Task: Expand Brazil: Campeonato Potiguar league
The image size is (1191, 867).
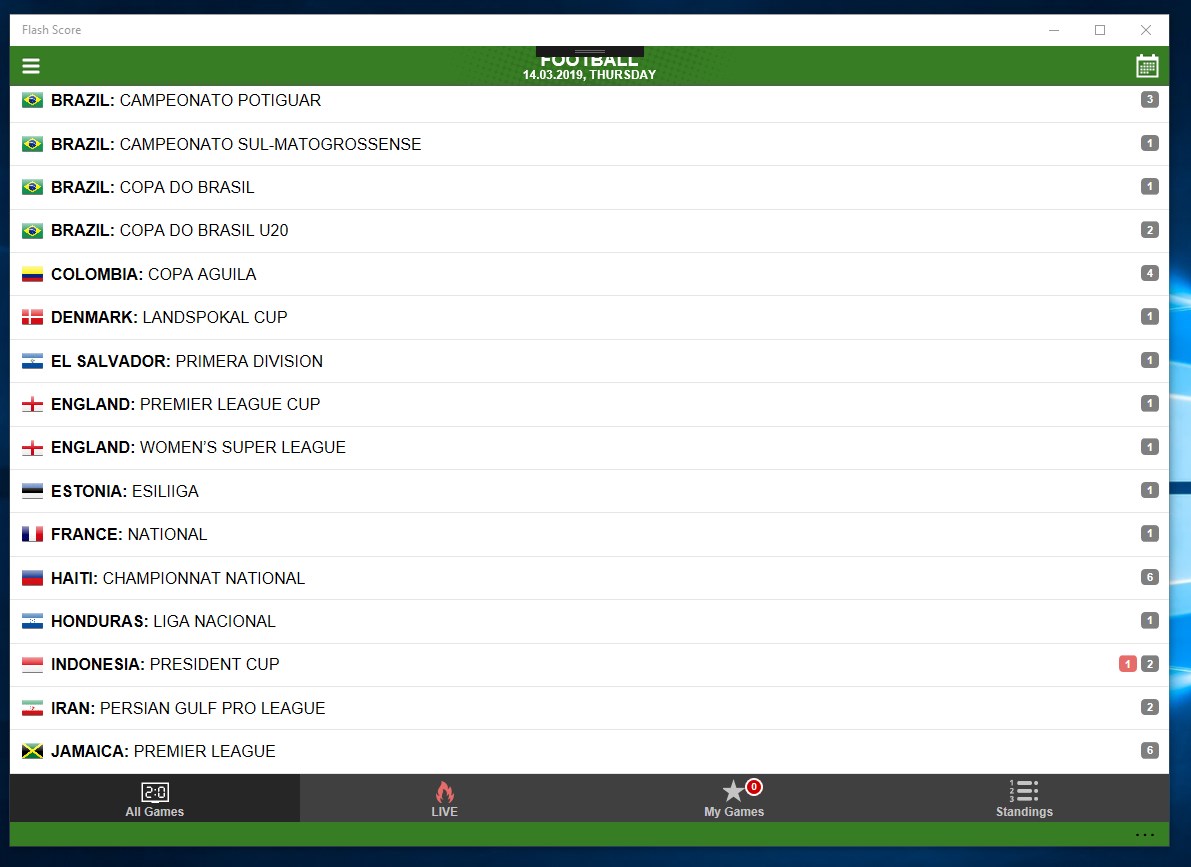Action: coord(589,100)
